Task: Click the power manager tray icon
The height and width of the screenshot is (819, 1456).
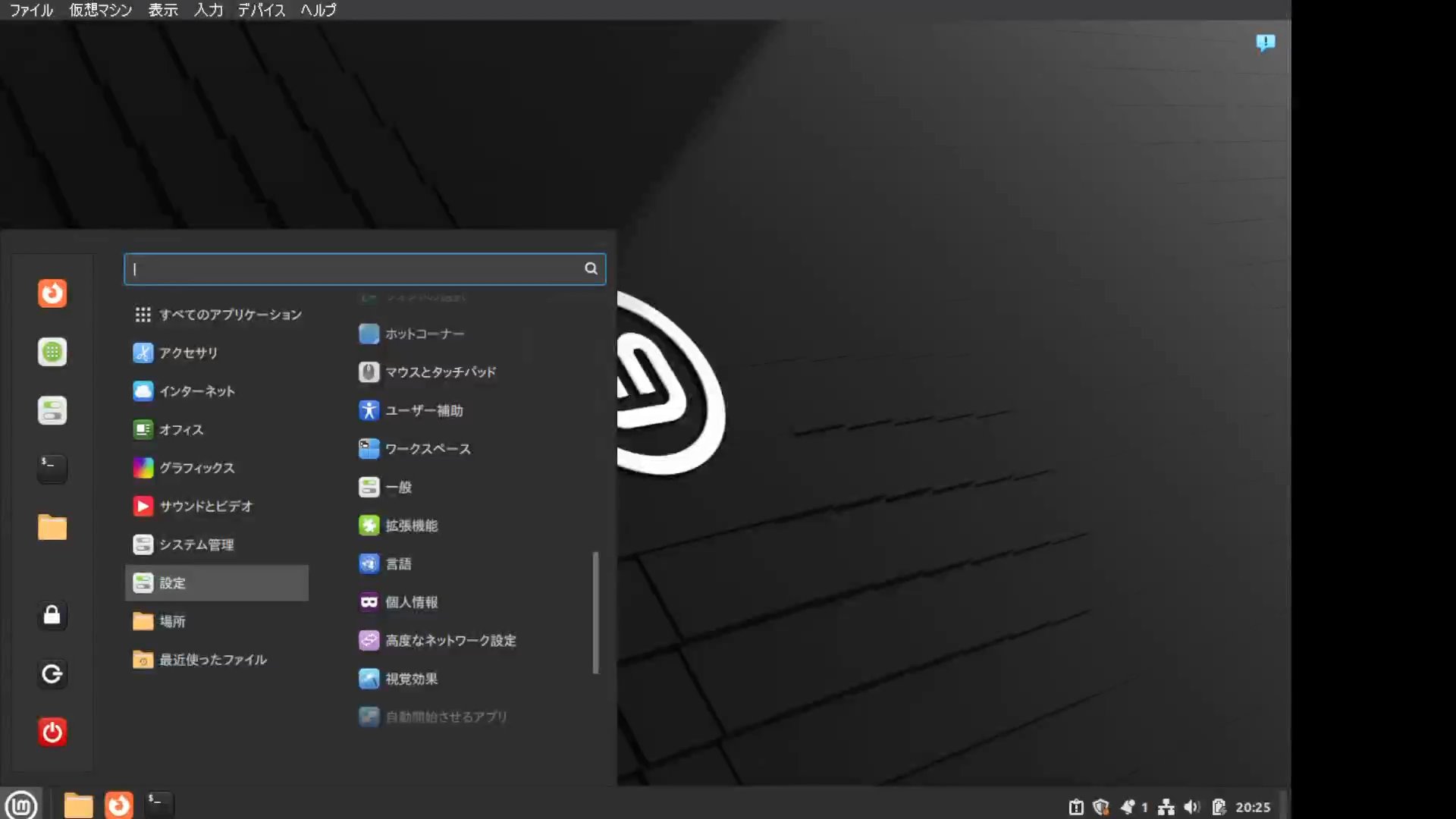Action: coord(1219,806)
